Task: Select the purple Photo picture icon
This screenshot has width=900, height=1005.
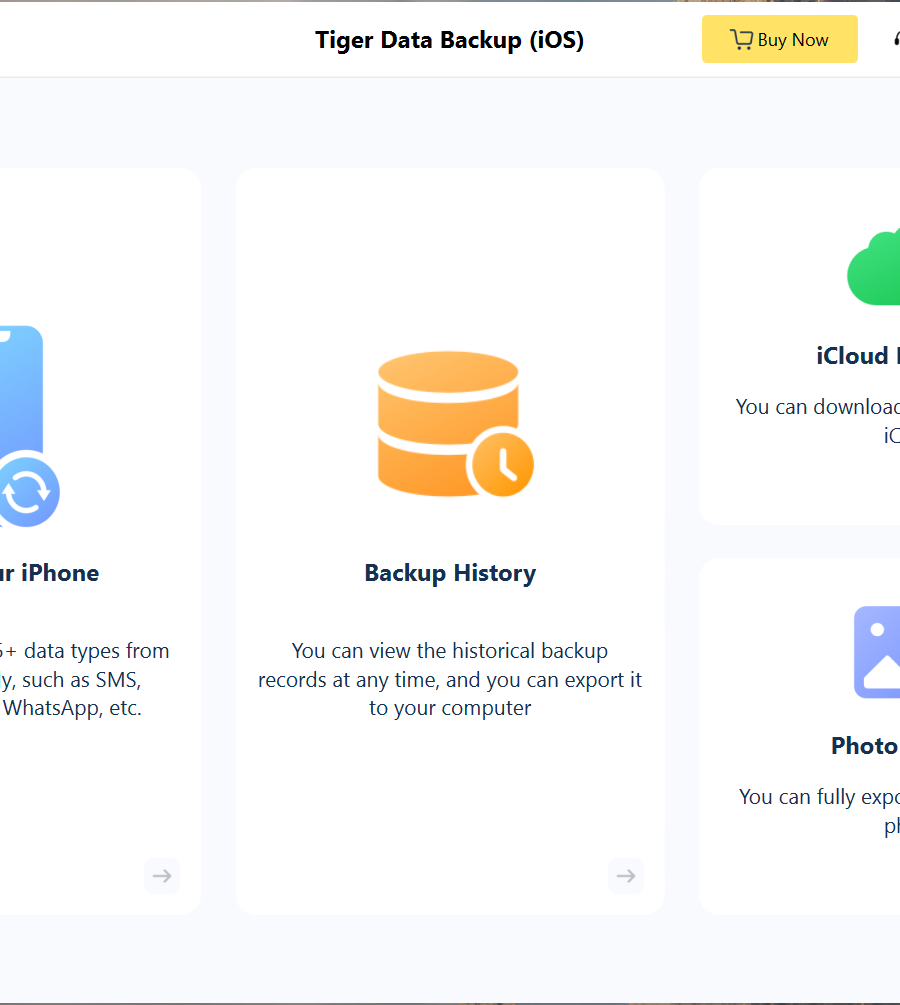Action: [877, 652]
